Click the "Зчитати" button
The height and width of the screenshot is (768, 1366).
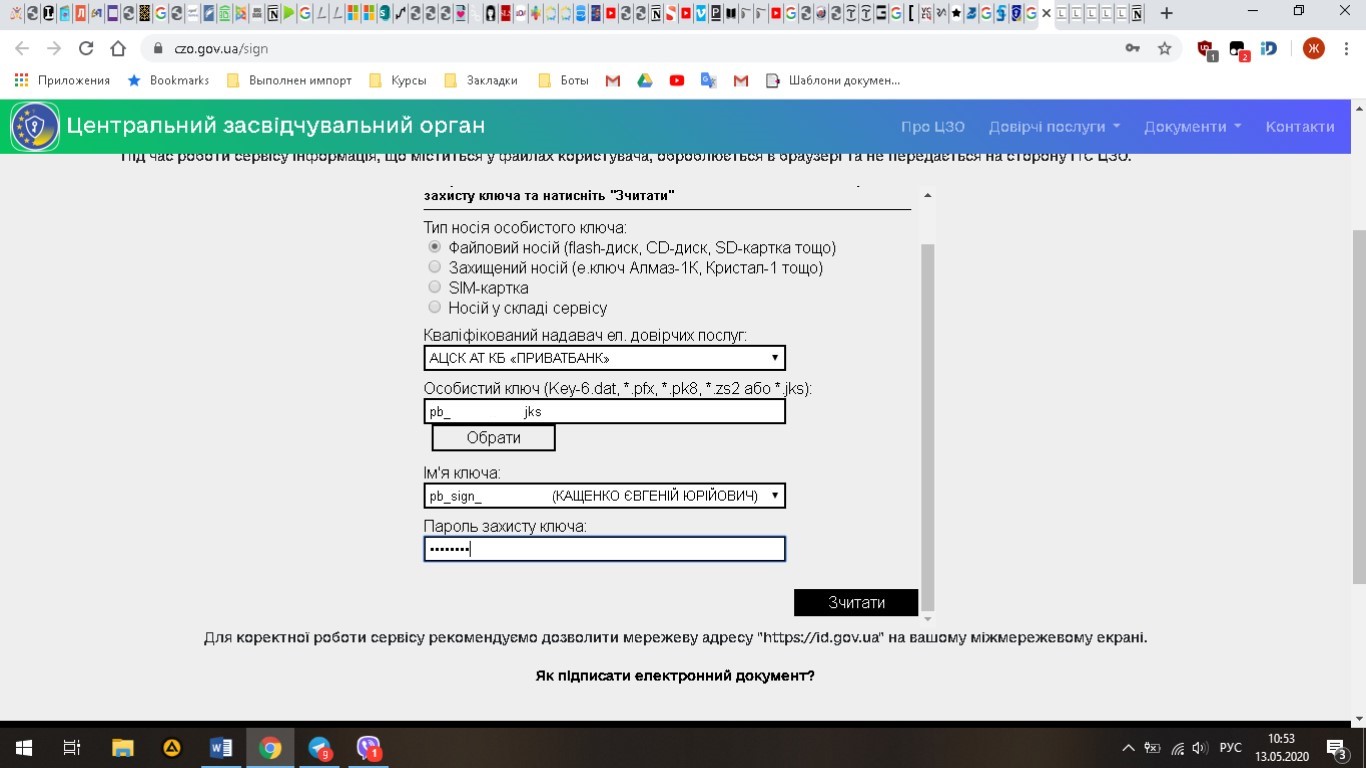856,602
